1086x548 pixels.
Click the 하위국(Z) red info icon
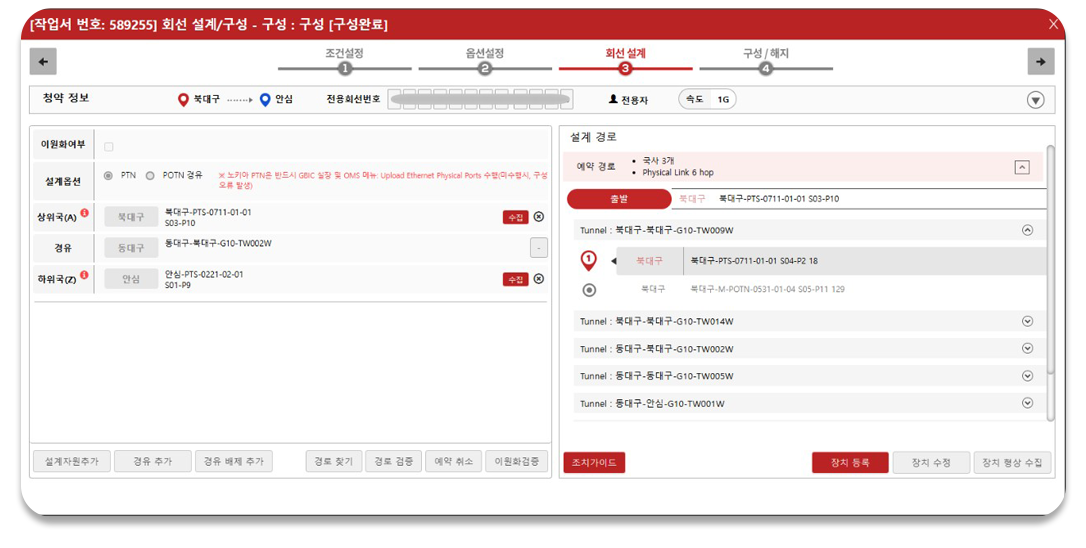pos(84,275)
